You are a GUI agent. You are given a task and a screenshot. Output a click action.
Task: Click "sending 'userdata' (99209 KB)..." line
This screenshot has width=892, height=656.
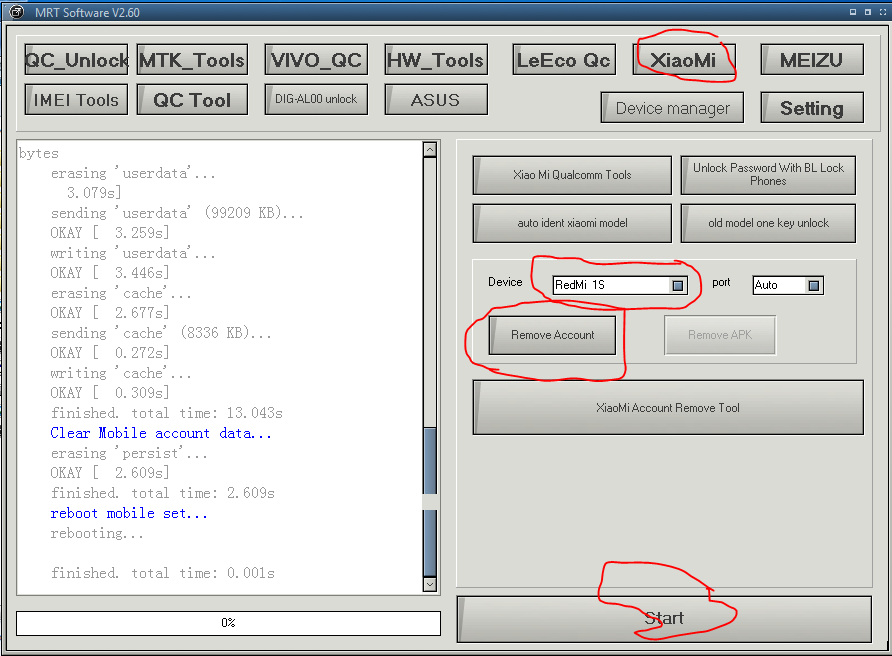(x=177, y=213)
